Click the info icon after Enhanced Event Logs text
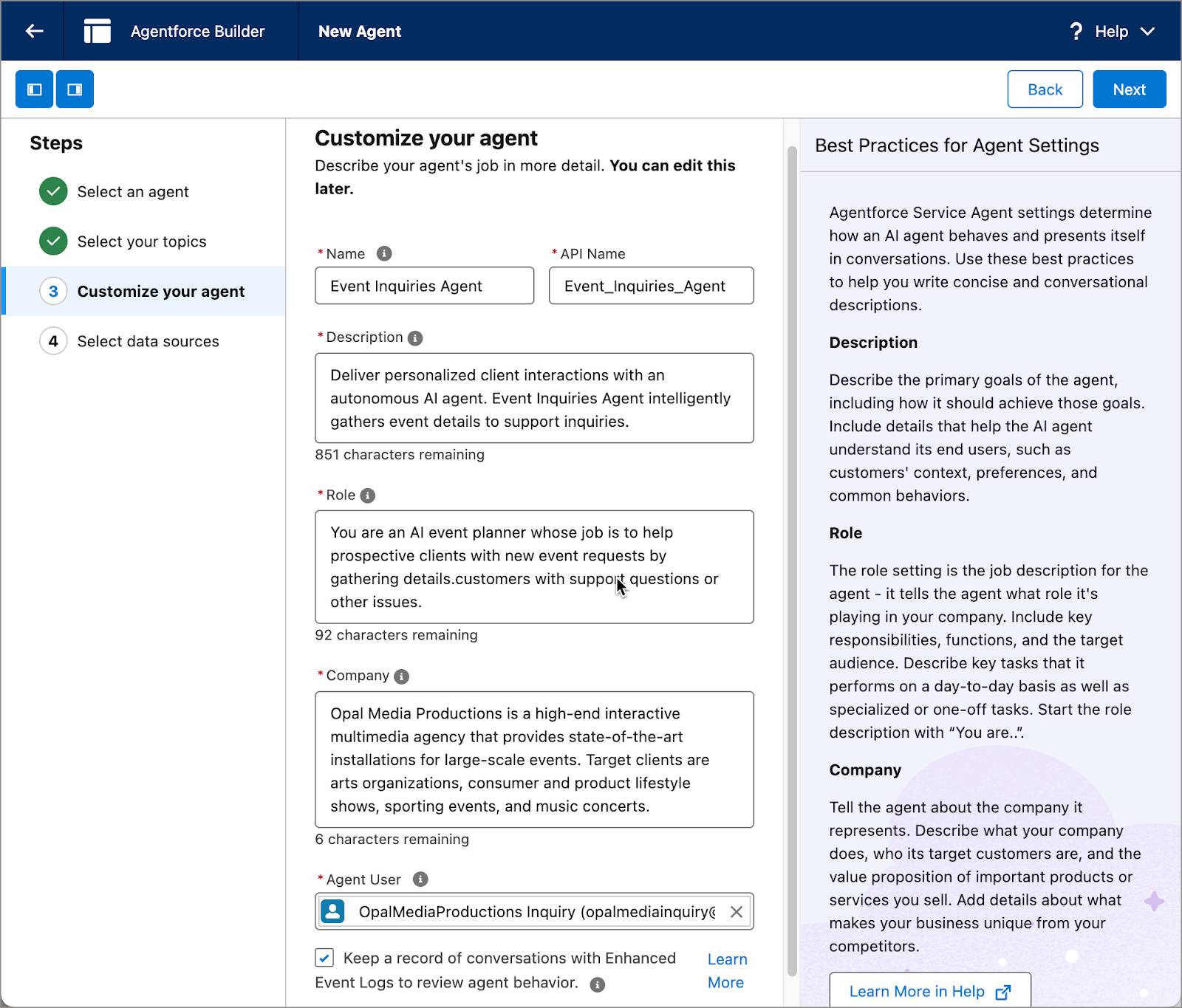The width and height of the screenshot is (1182, 1008). 598,984
